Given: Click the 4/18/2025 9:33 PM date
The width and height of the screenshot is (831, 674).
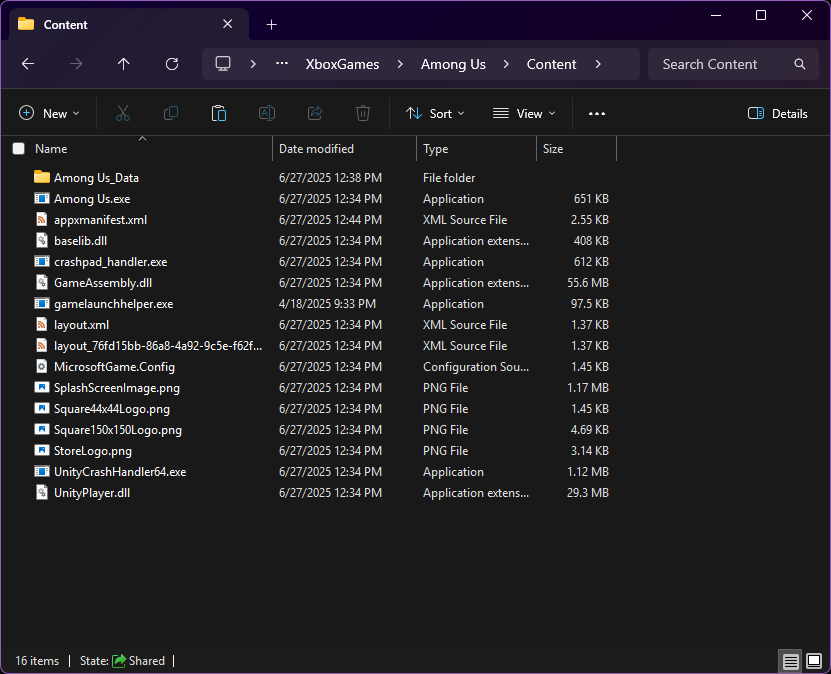Looking at the screenshot, I should pos(327,304).
